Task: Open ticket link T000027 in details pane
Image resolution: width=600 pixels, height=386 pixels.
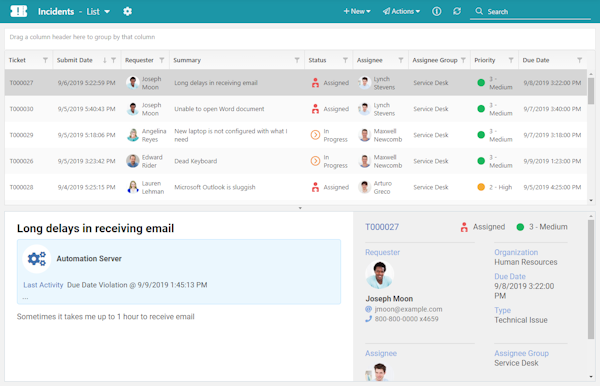Action: 382,227
